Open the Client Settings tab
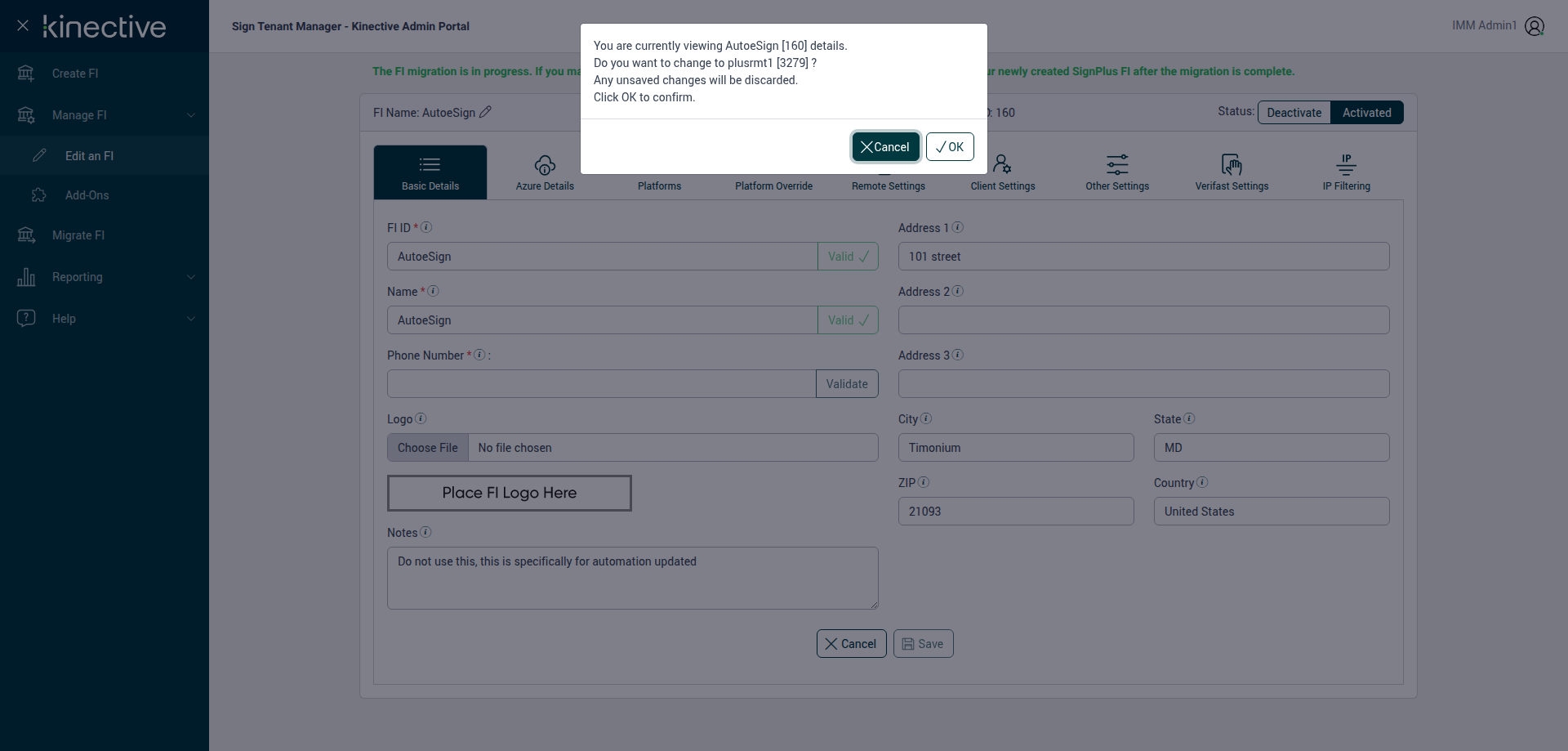This screenshot has height=751, width=1568. click(1003, 172)
